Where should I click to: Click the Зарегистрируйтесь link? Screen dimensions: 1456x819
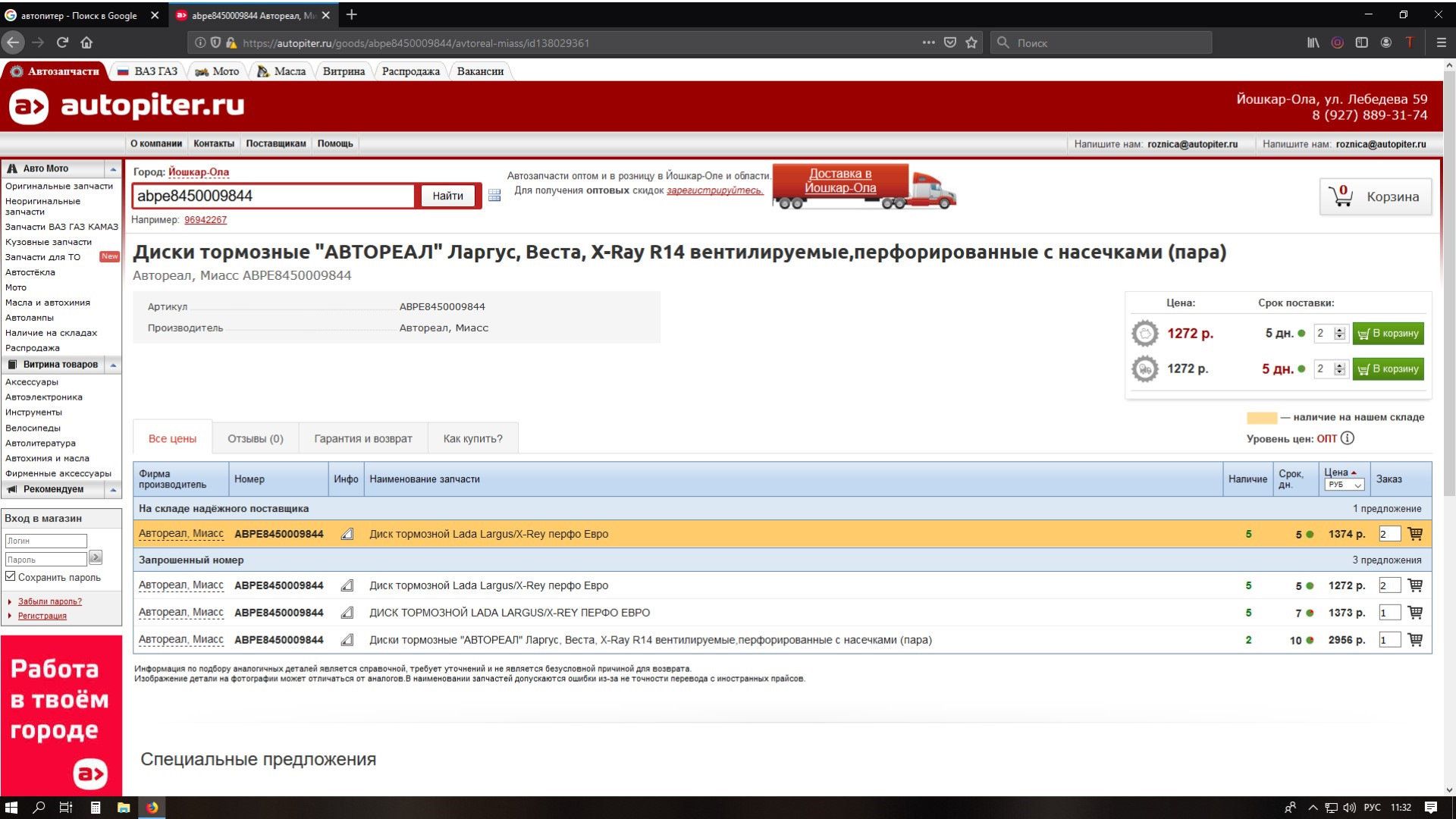tap(715, 190)
